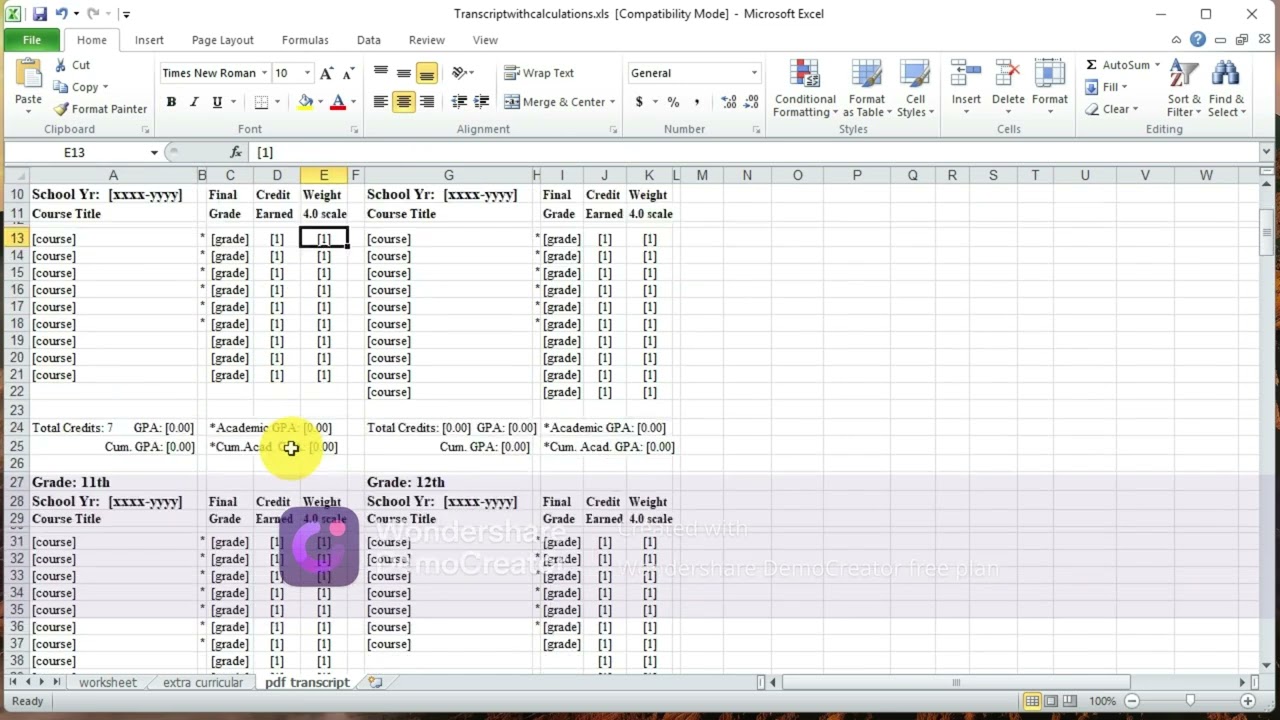Click the Insert Function fx button
The image size is (1280, 720).
click(x=236, y=152)
